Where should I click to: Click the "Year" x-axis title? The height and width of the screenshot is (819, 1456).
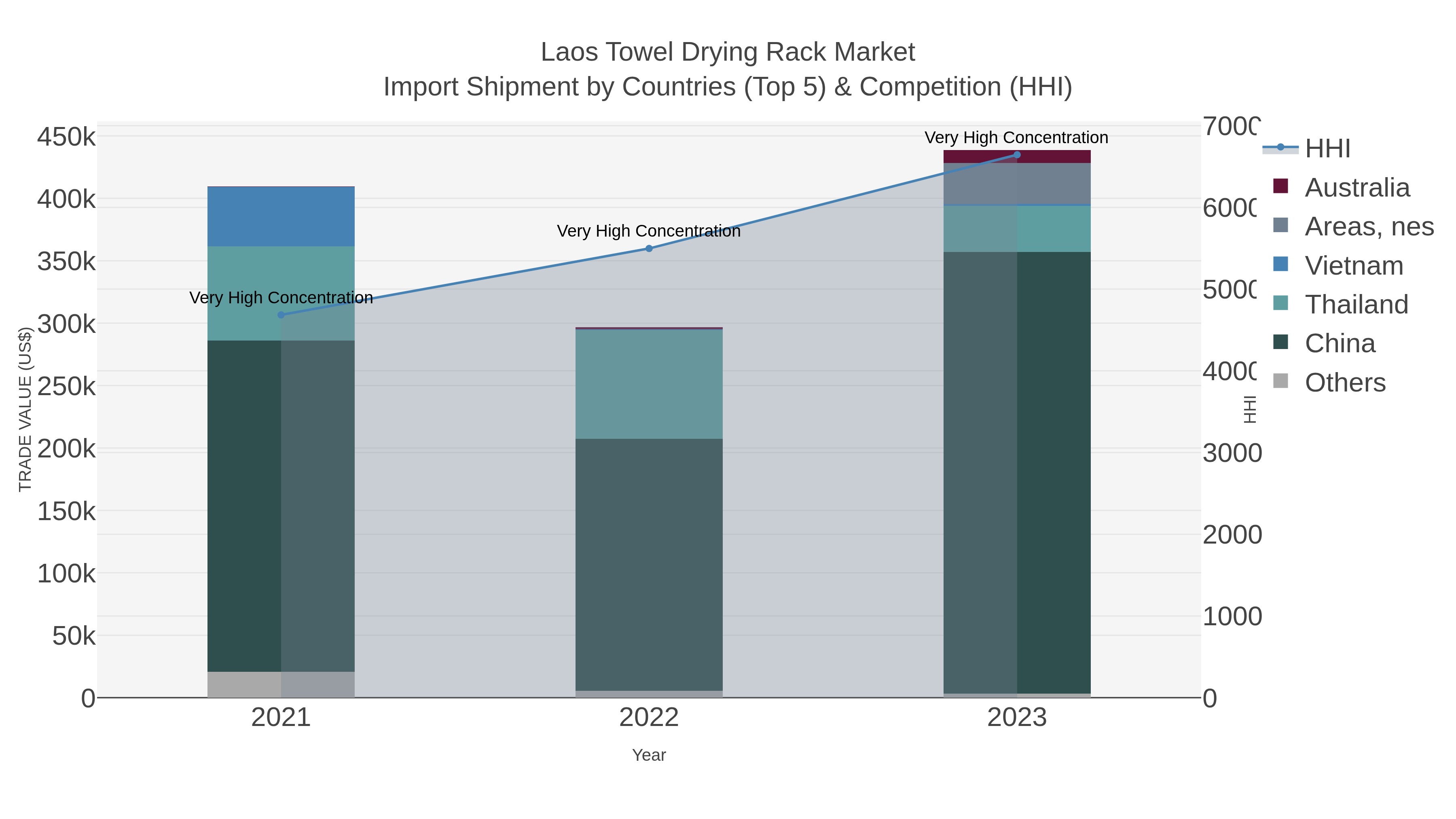(x=649, y=755)
